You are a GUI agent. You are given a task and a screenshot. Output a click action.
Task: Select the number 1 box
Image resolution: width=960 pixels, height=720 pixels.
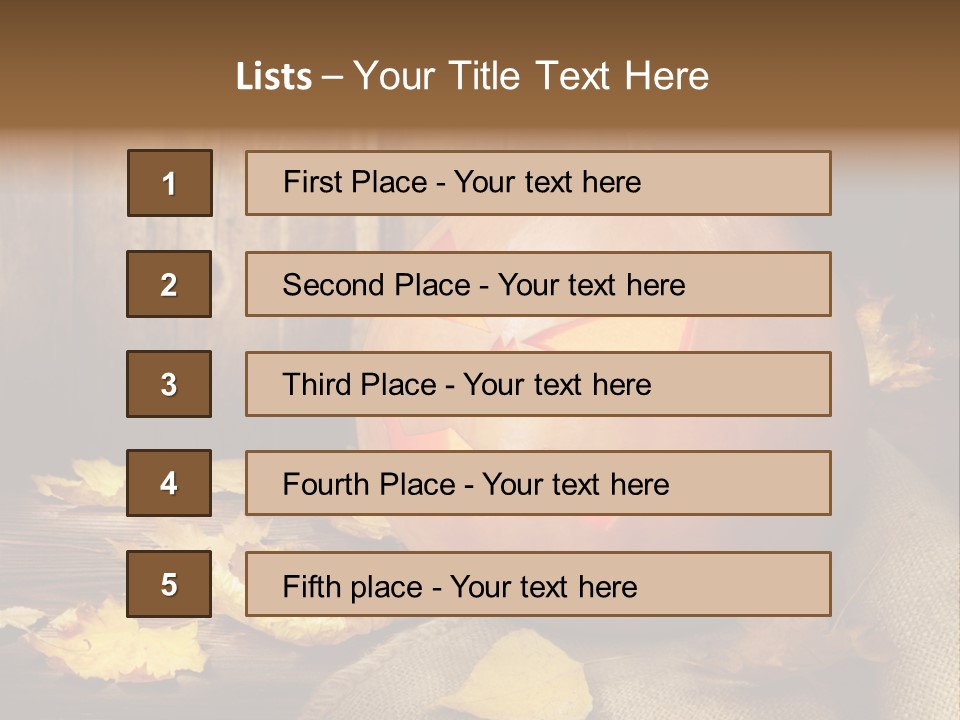pos(170,183)
